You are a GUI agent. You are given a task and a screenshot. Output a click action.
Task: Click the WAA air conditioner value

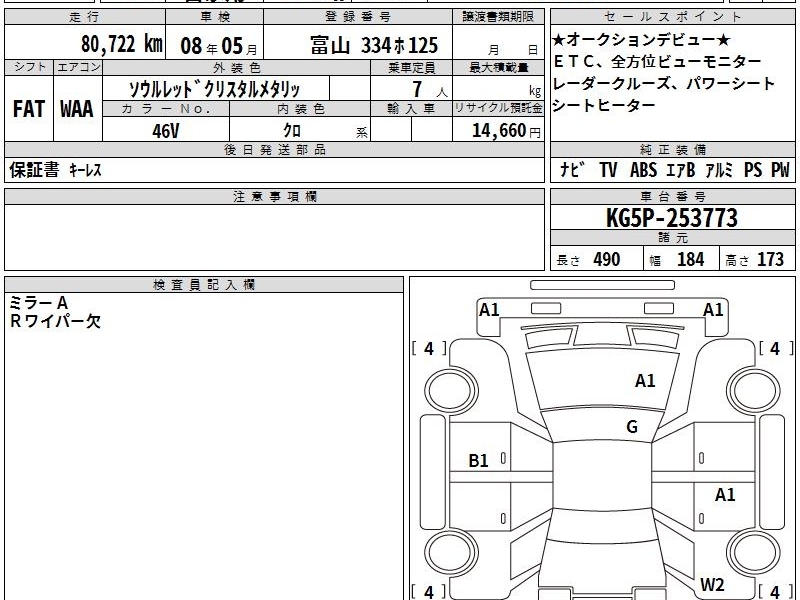[x=77, y=109]
